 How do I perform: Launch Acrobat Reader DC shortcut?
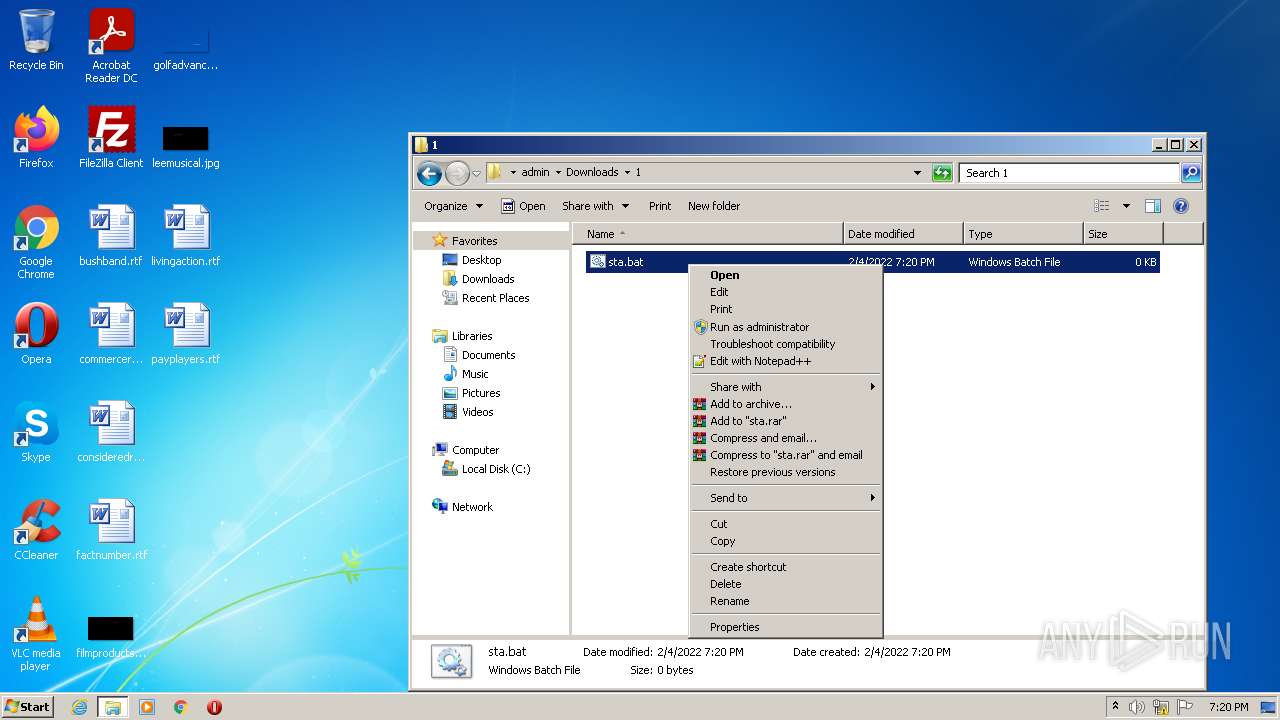tap(111, 46)
